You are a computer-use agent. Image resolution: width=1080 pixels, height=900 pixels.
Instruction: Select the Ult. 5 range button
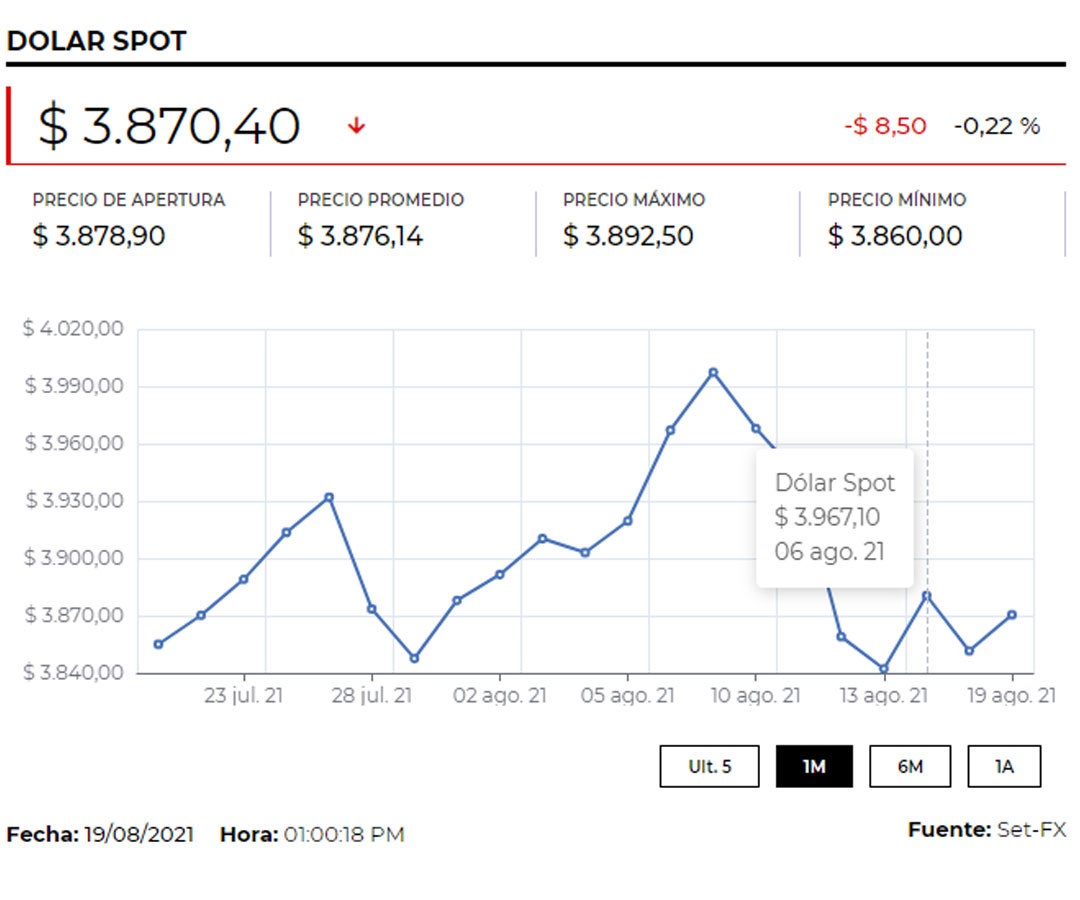[x=709, y=767]
